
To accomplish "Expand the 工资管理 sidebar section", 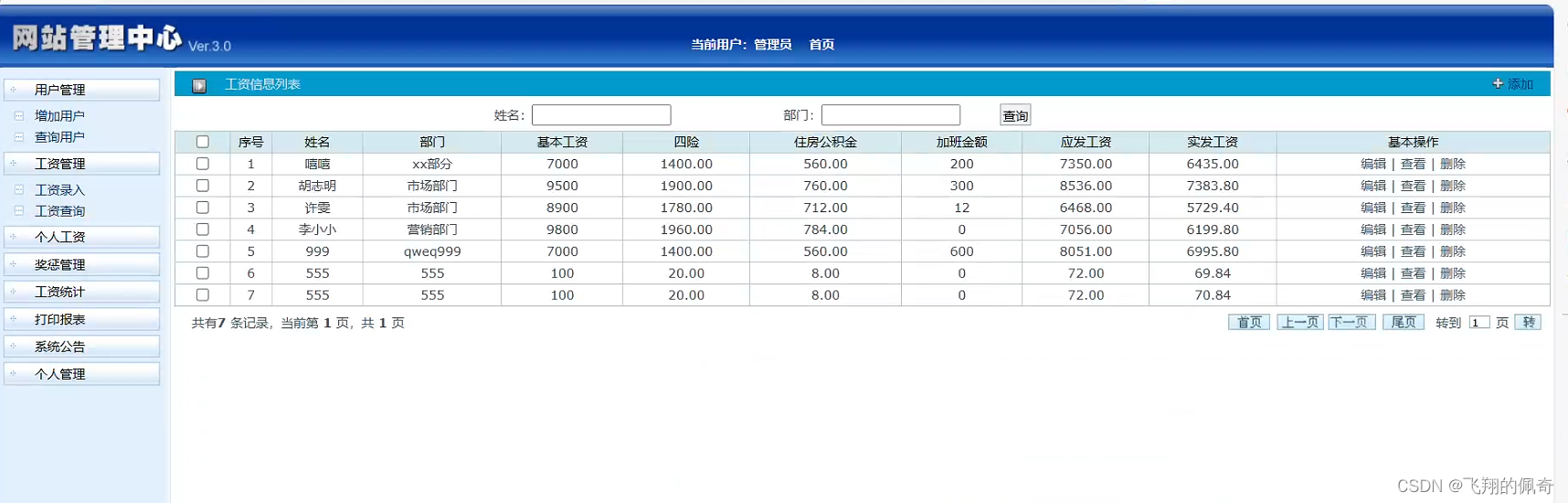I will point(82,164).
